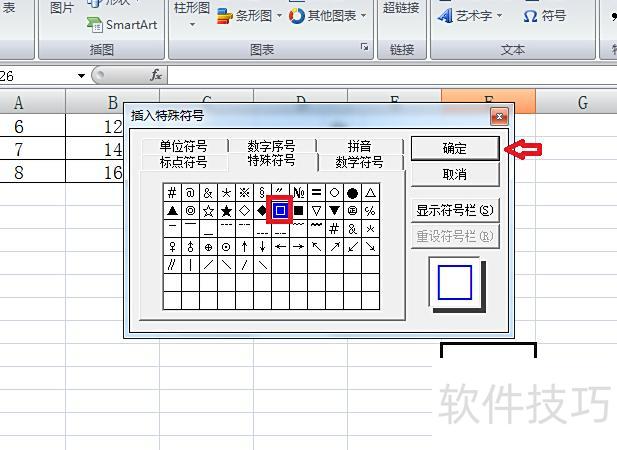Select the lower-left arrow ↙ symbol

coord(353,247)
